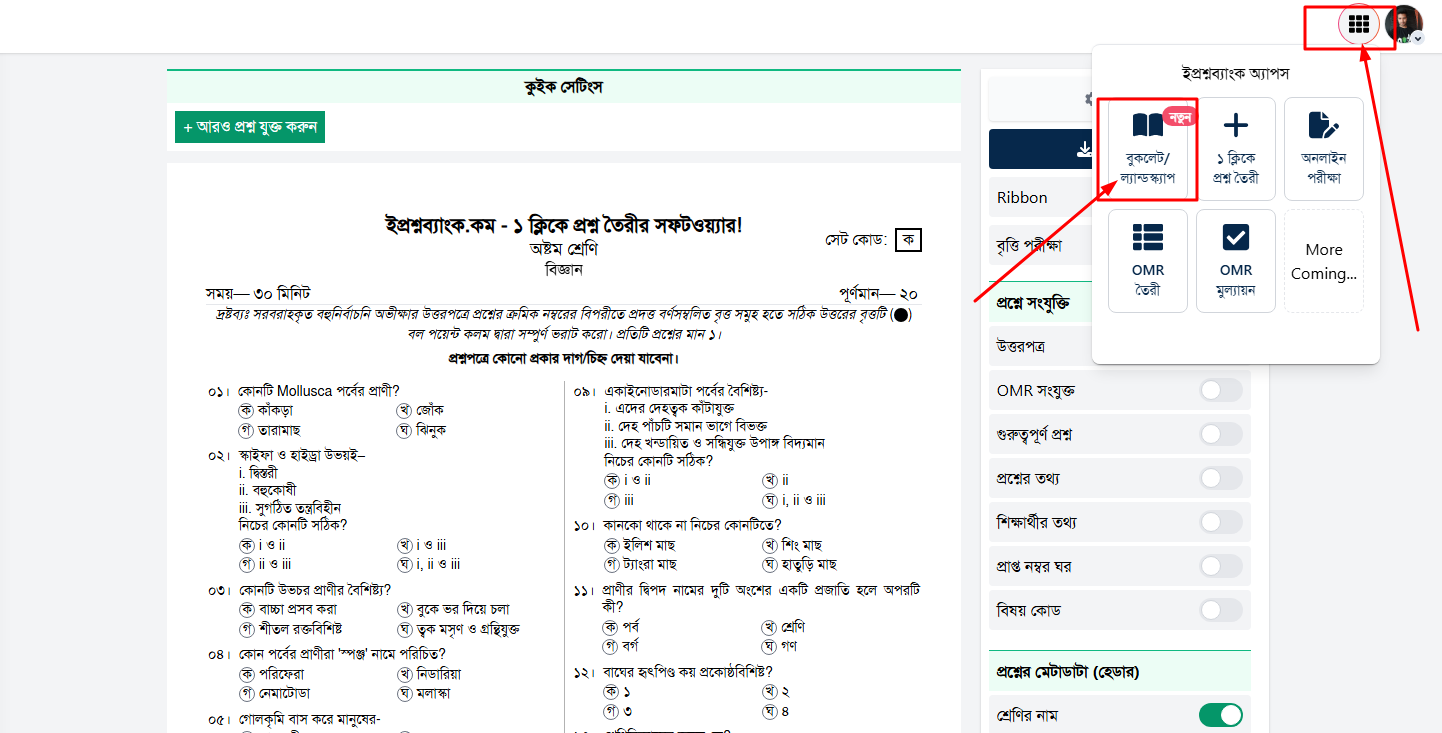Click the সময়— ৩০ মিনিট text
This screenshot has width=1442, height=733.
(x=258, y=294)
